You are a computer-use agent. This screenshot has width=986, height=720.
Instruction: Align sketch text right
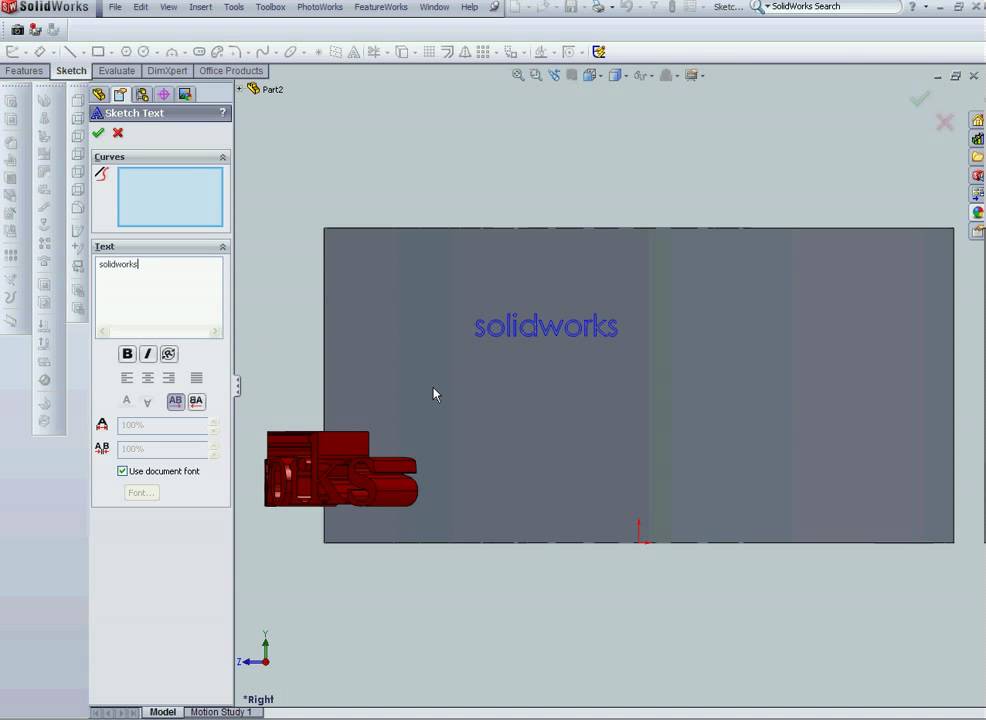coord(169,378)
